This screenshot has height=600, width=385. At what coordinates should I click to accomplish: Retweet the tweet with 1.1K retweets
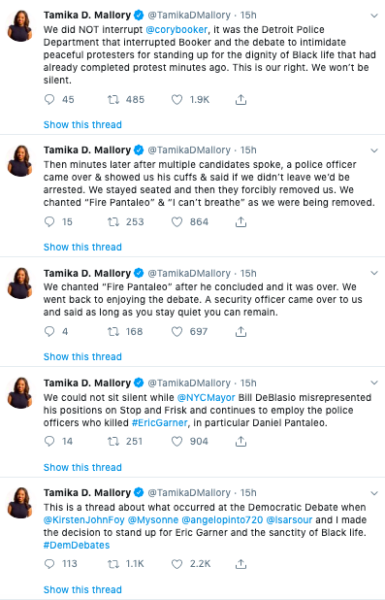(113, 564)
